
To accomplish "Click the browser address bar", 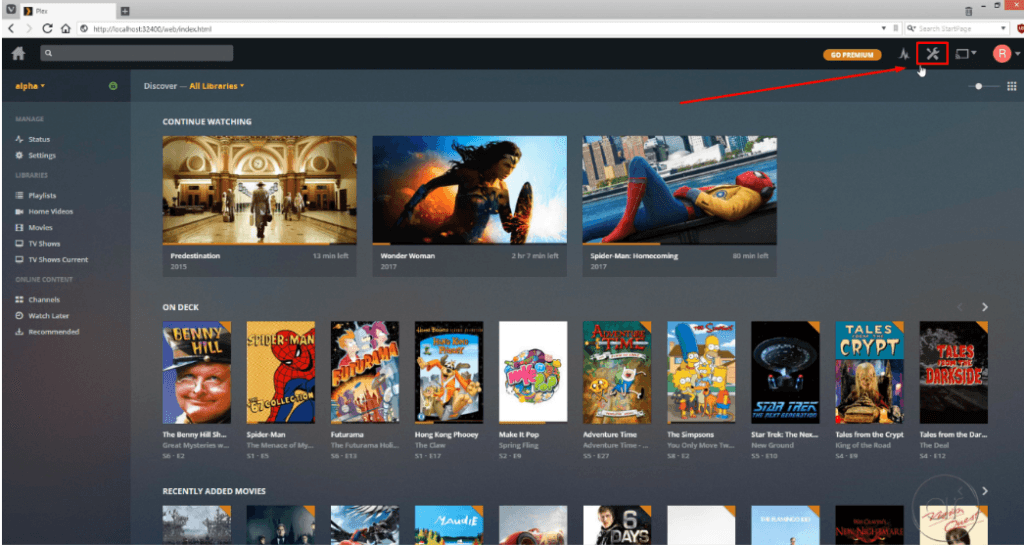I will (483, 29).
